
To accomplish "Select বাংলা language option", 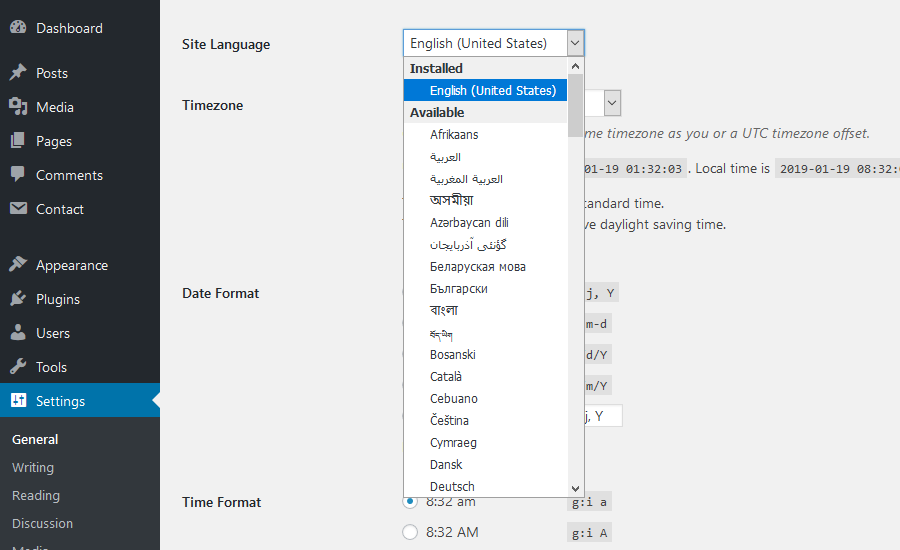I will click(x=485, y=311).
